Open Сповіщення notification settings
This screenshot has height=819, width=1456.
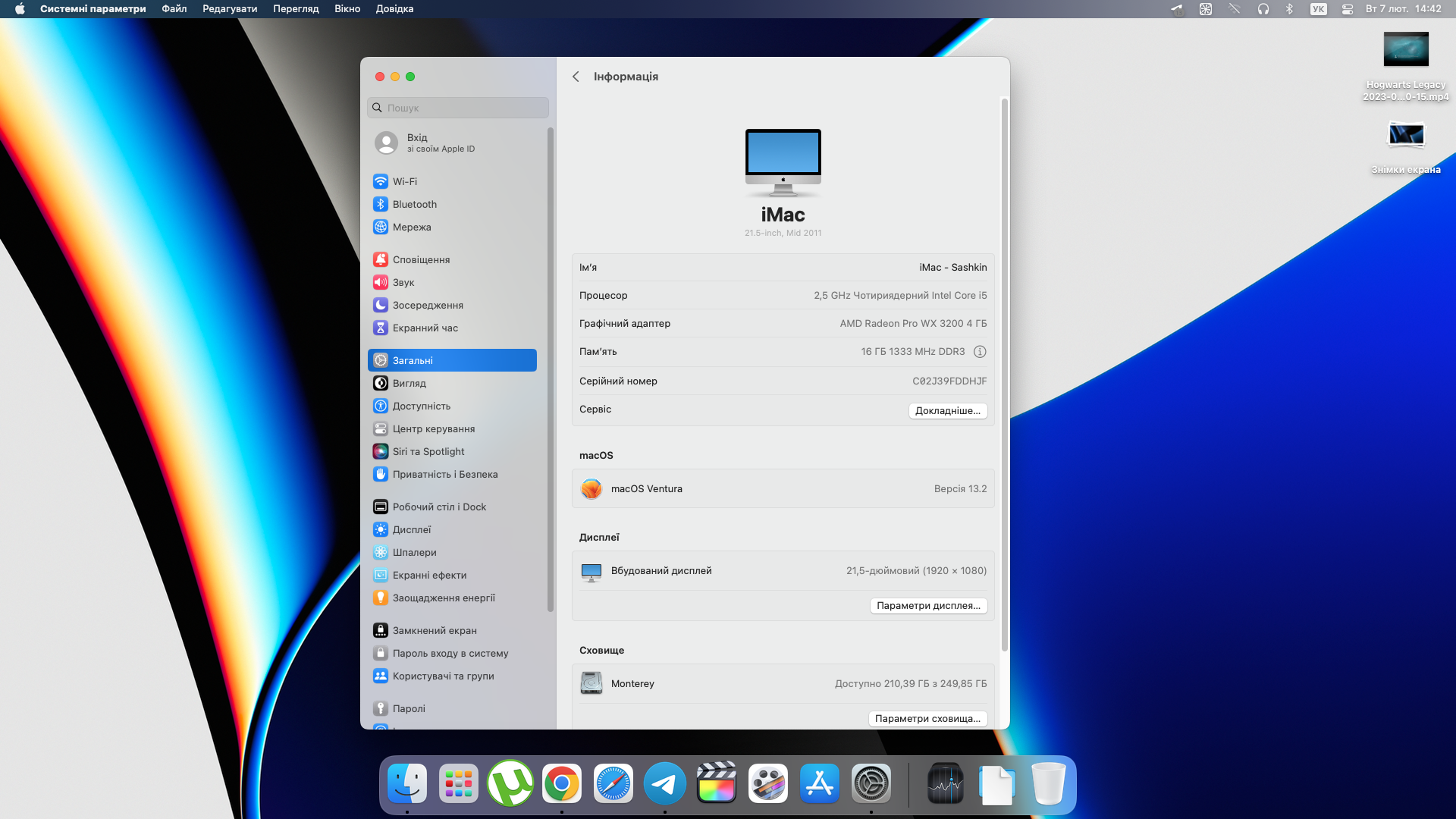(x=421, y=259)
